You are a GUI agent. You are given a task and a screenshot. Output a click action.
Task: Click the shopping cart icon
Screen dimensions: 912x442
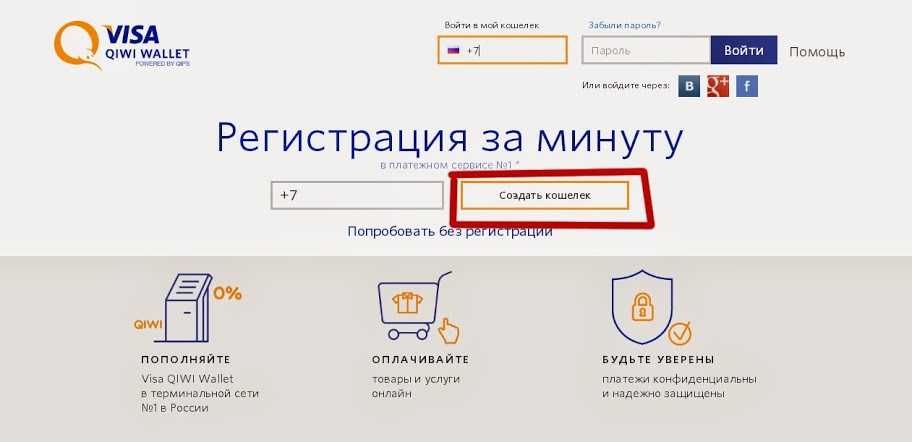[x=418, y=306]
